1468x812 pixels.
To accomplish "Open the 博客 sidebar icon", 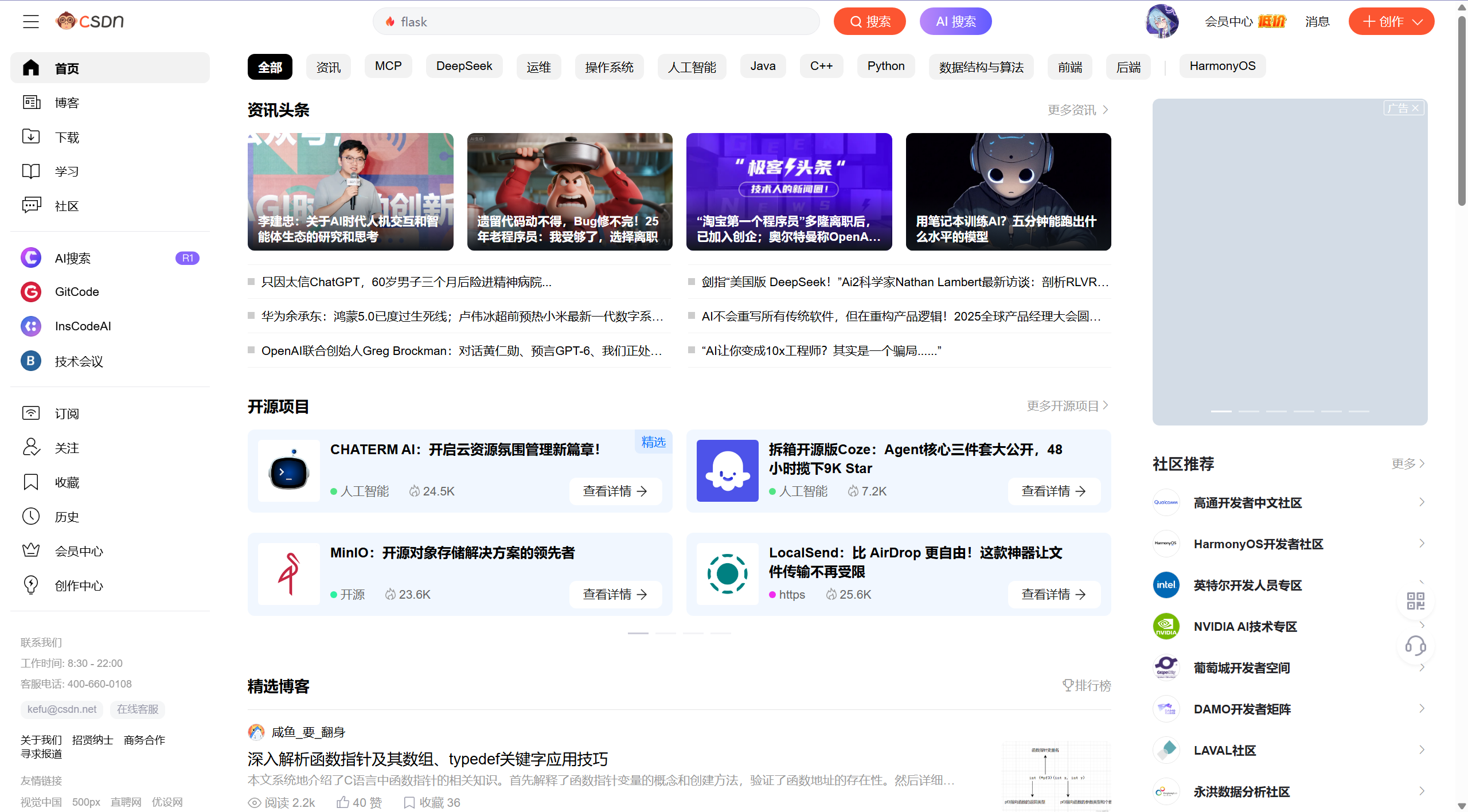I will (x=31, y=102).
